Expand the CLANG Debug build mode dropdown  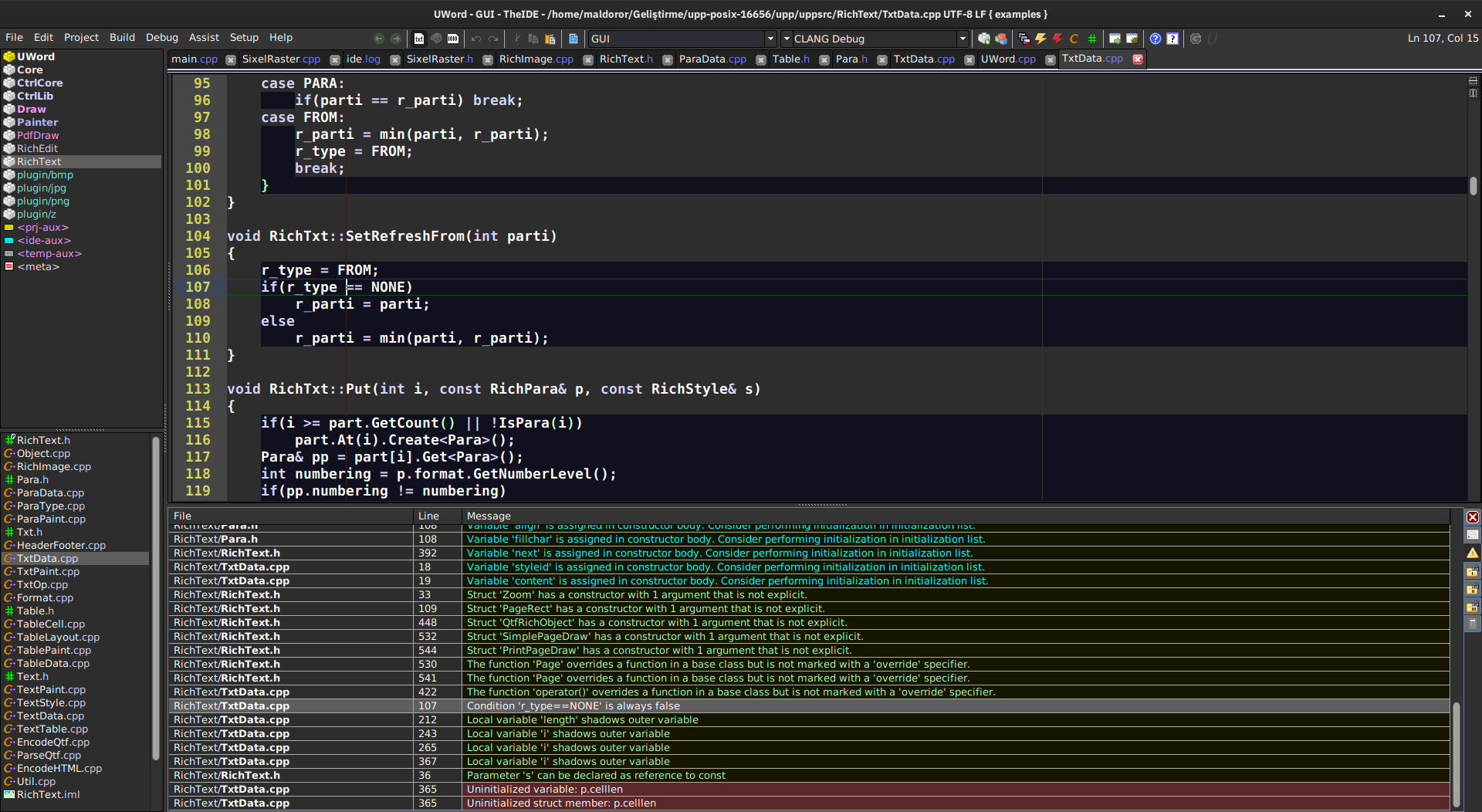coord(962,39)
